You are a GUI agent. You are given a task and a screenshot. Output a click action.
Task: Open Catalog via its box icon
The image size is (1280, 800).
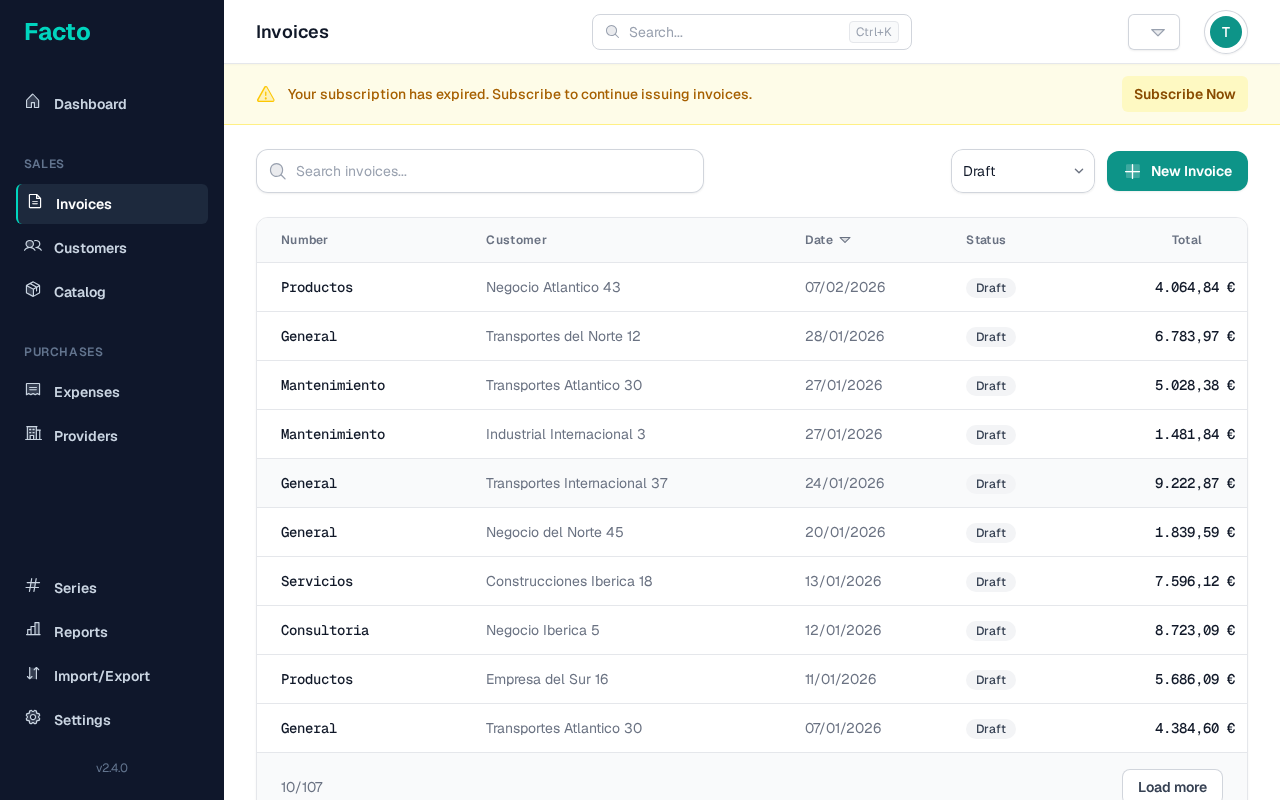(x=33, y=290)
